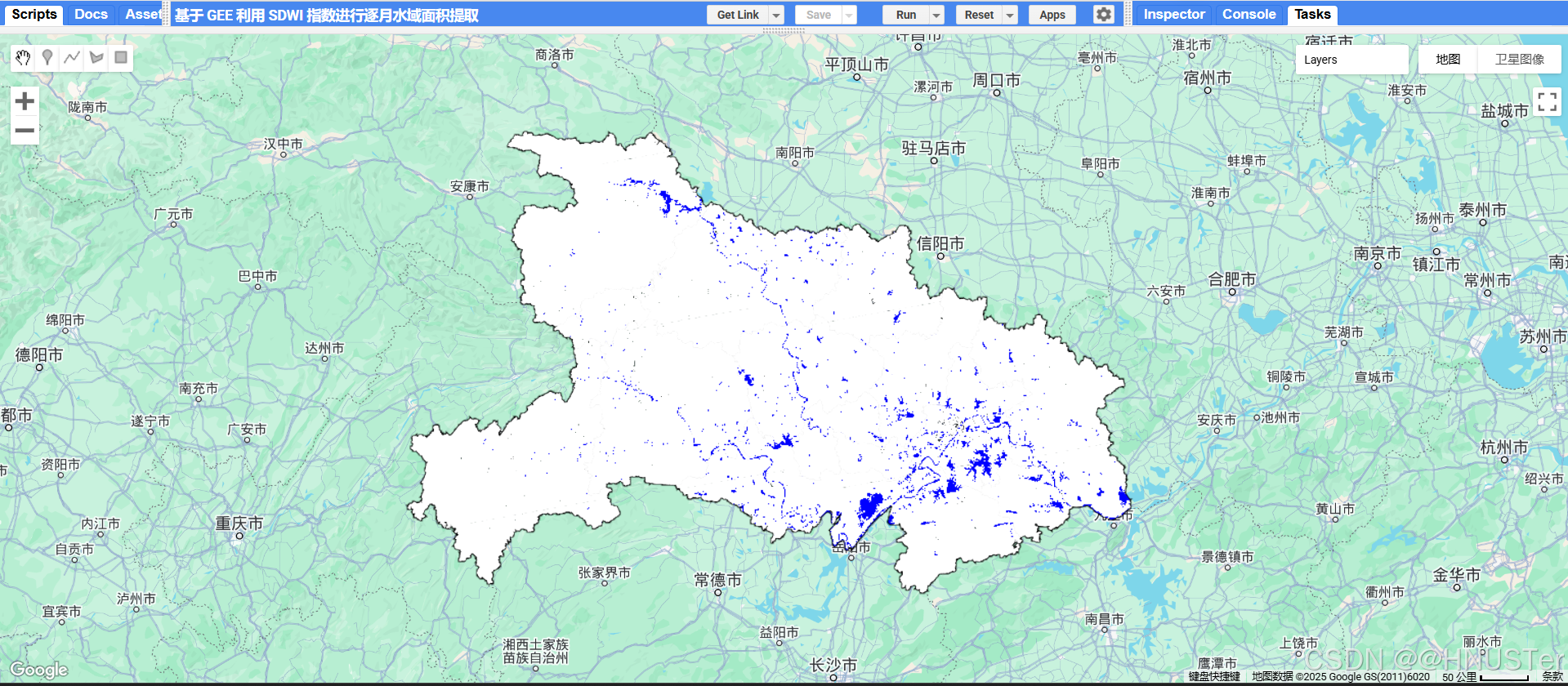This screenshot has width=1568, height=686.
Task: Switch to the Console tab
Action: (1249, 14)
